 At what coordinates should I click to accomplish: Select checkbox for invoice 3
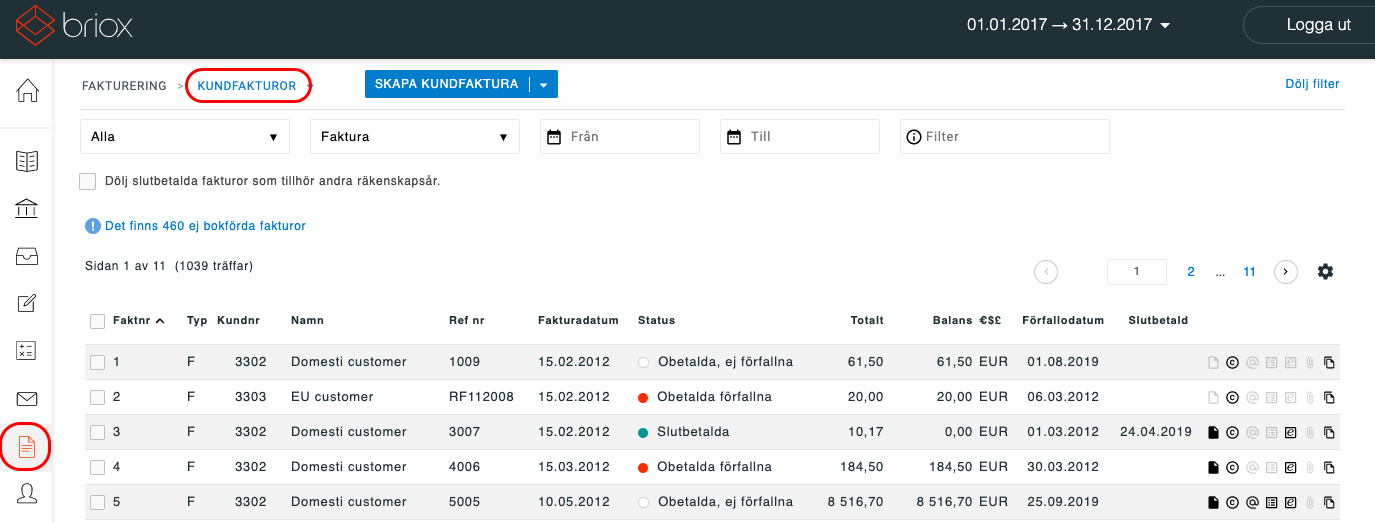(x=97, y=432)
